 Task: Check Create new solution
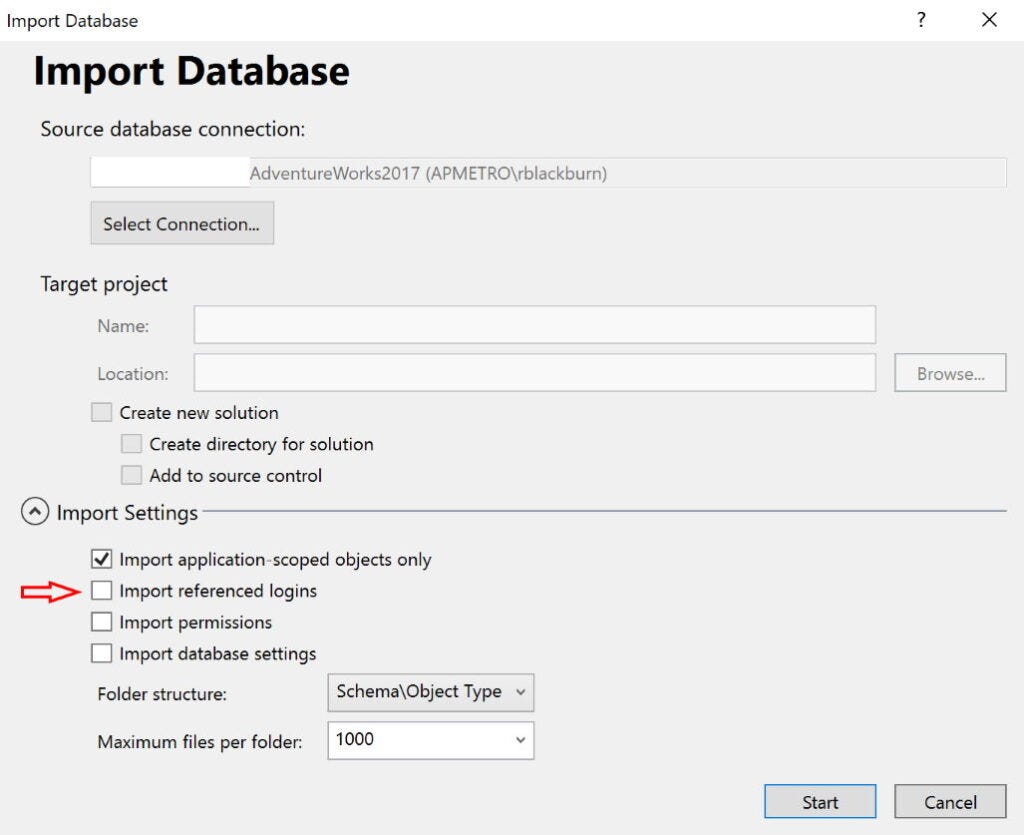point(101,412)
